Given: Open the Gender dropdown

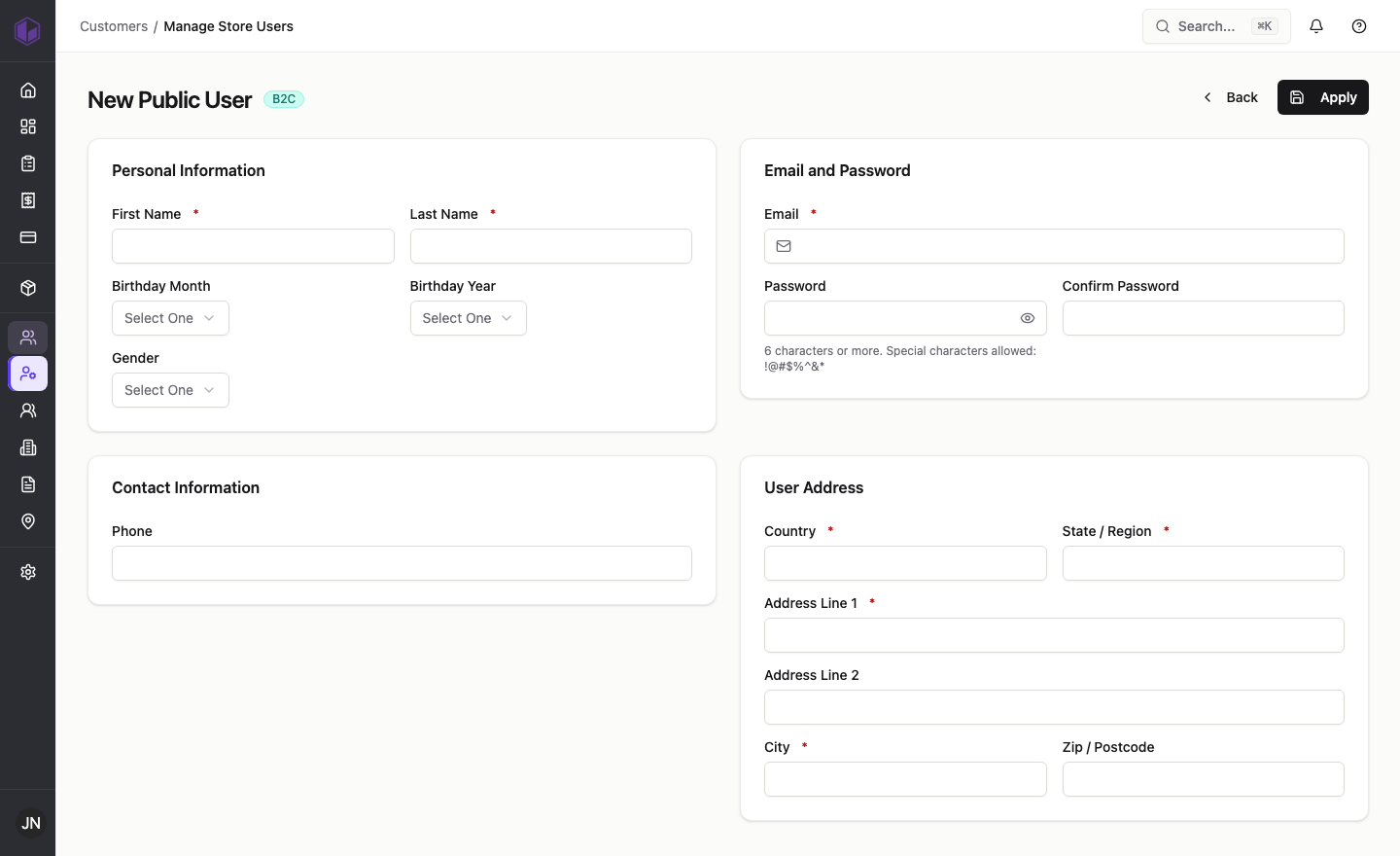Looking at the screenshot, I should 170,390.
